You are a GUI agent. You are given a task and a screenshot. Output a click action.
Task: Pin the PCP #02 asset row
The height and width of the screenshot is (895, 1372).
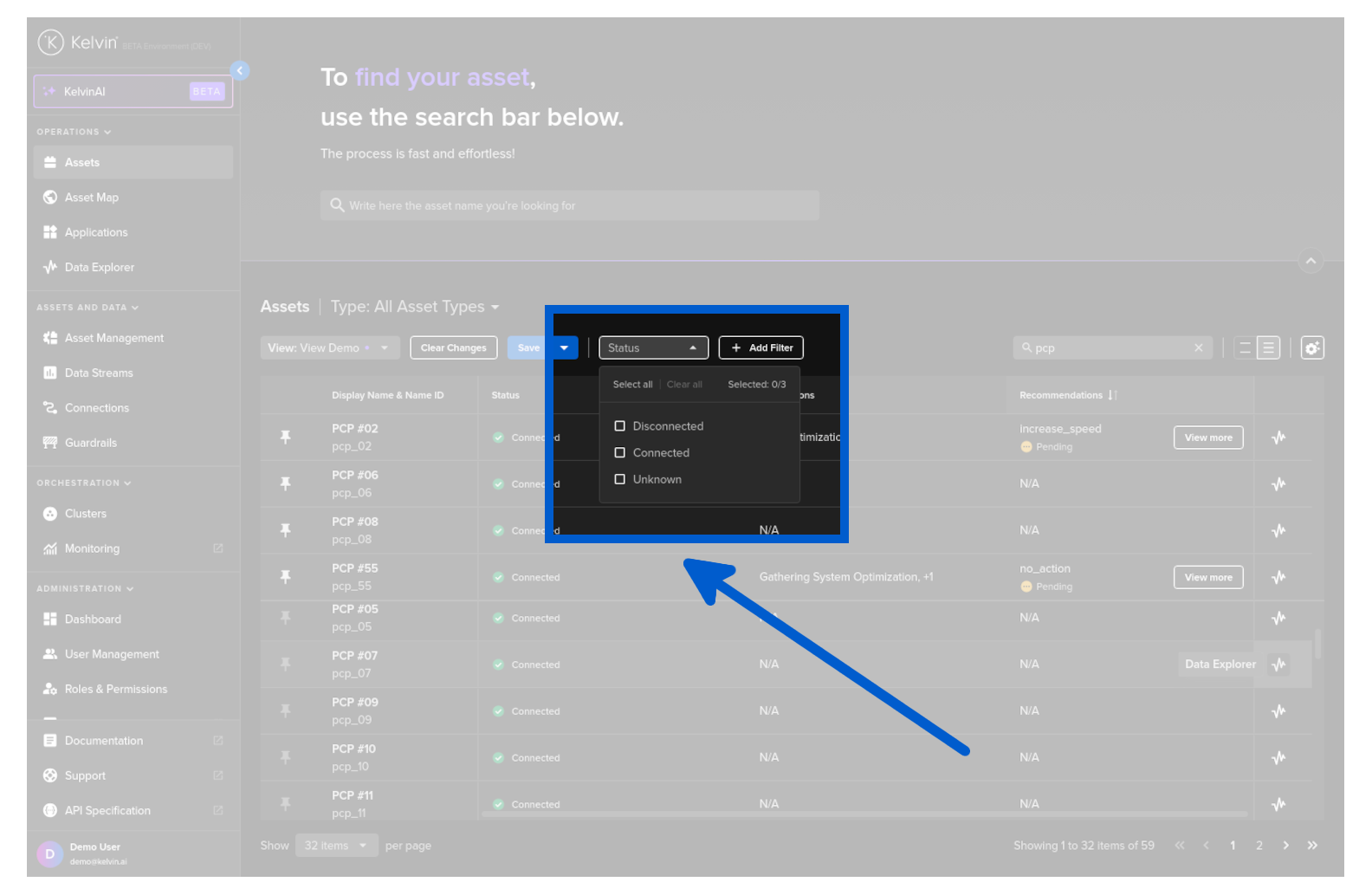click(286, 438)
